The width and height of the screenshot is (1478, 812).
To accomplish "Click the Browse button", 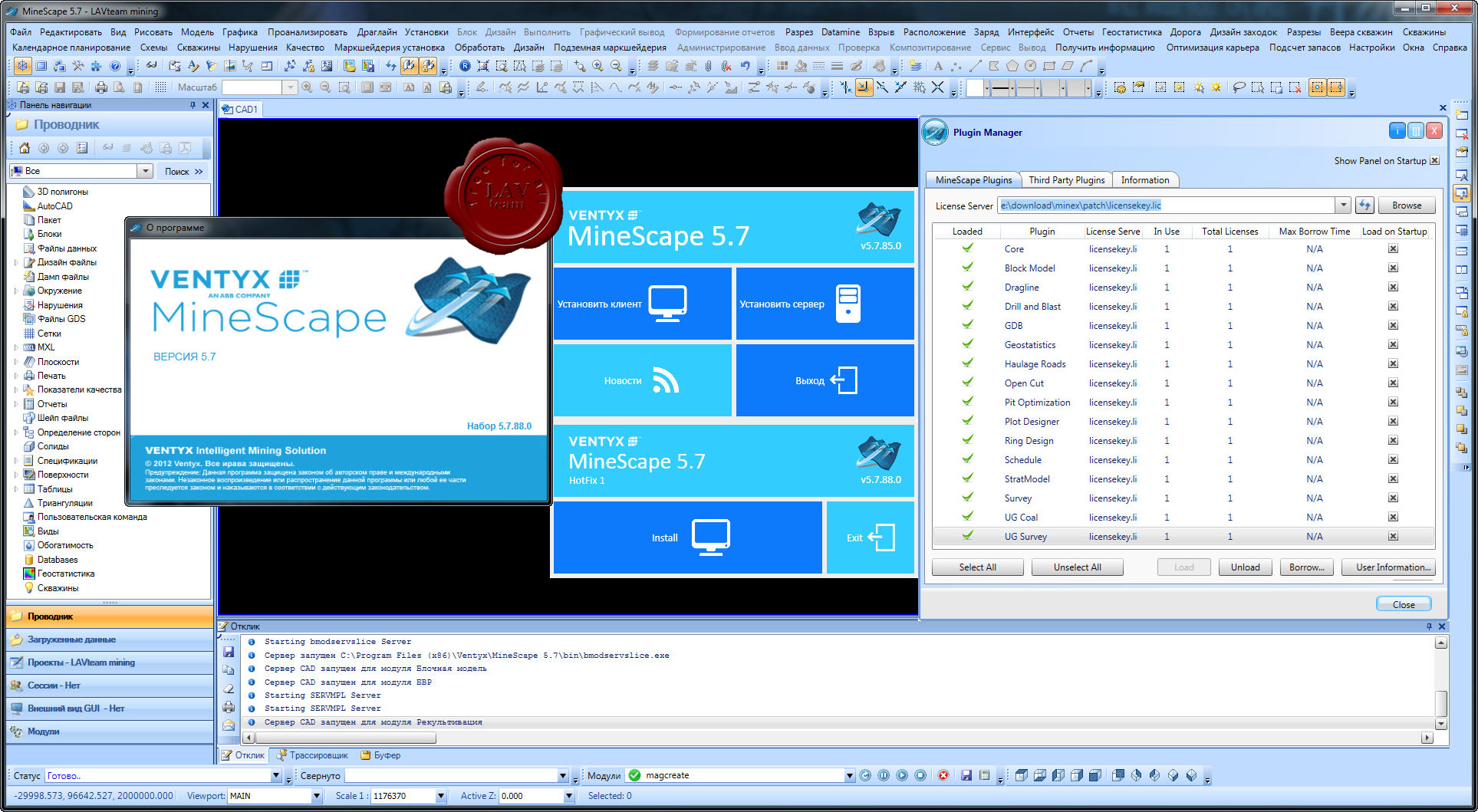I will tap(1406, 205).
